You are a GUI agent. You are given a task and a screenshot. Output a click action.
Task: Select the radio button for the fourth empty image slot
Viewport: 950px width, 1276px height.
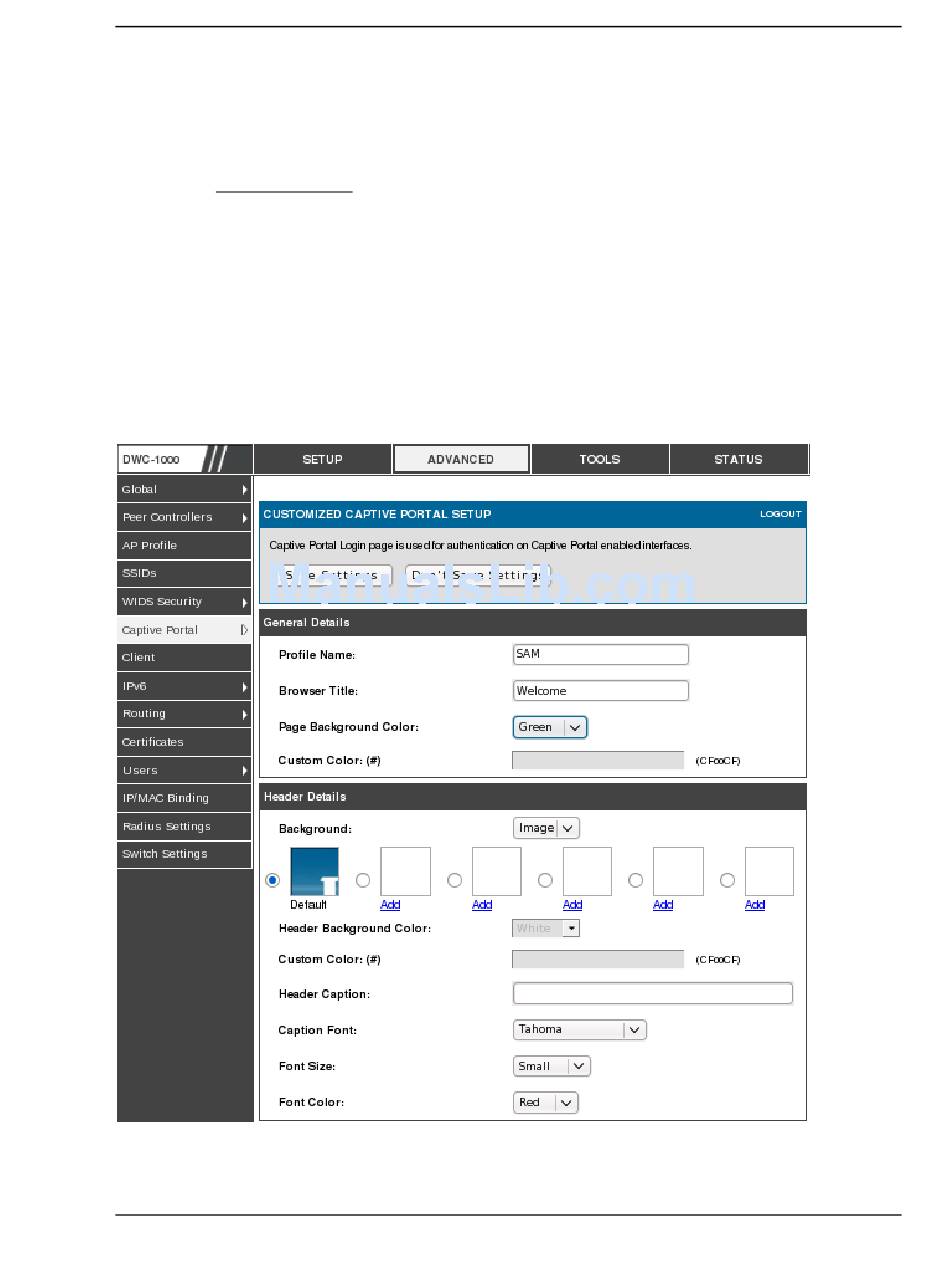[x=635, y=880]
